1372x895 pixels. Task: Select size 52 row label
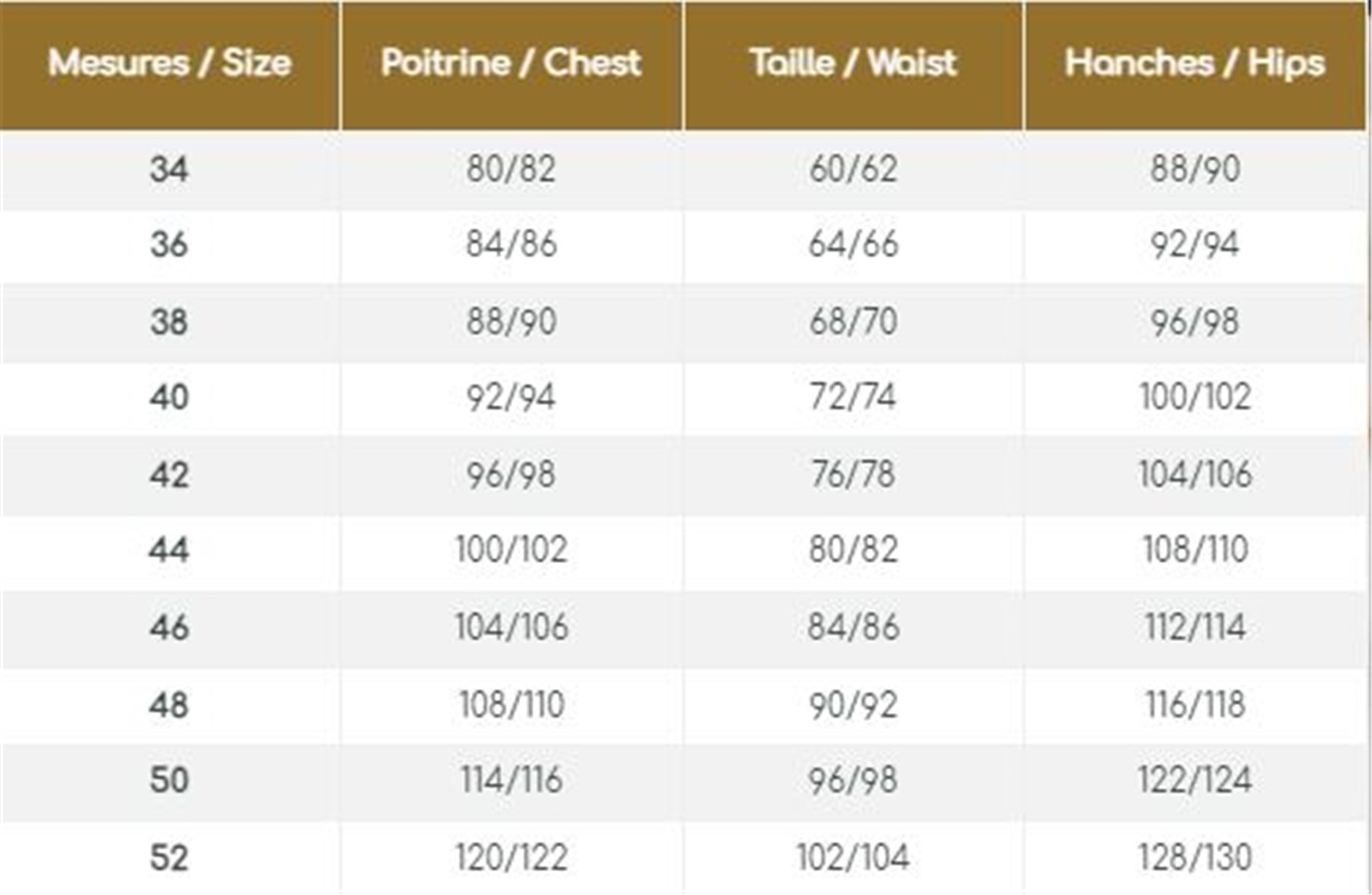(169, 858)
